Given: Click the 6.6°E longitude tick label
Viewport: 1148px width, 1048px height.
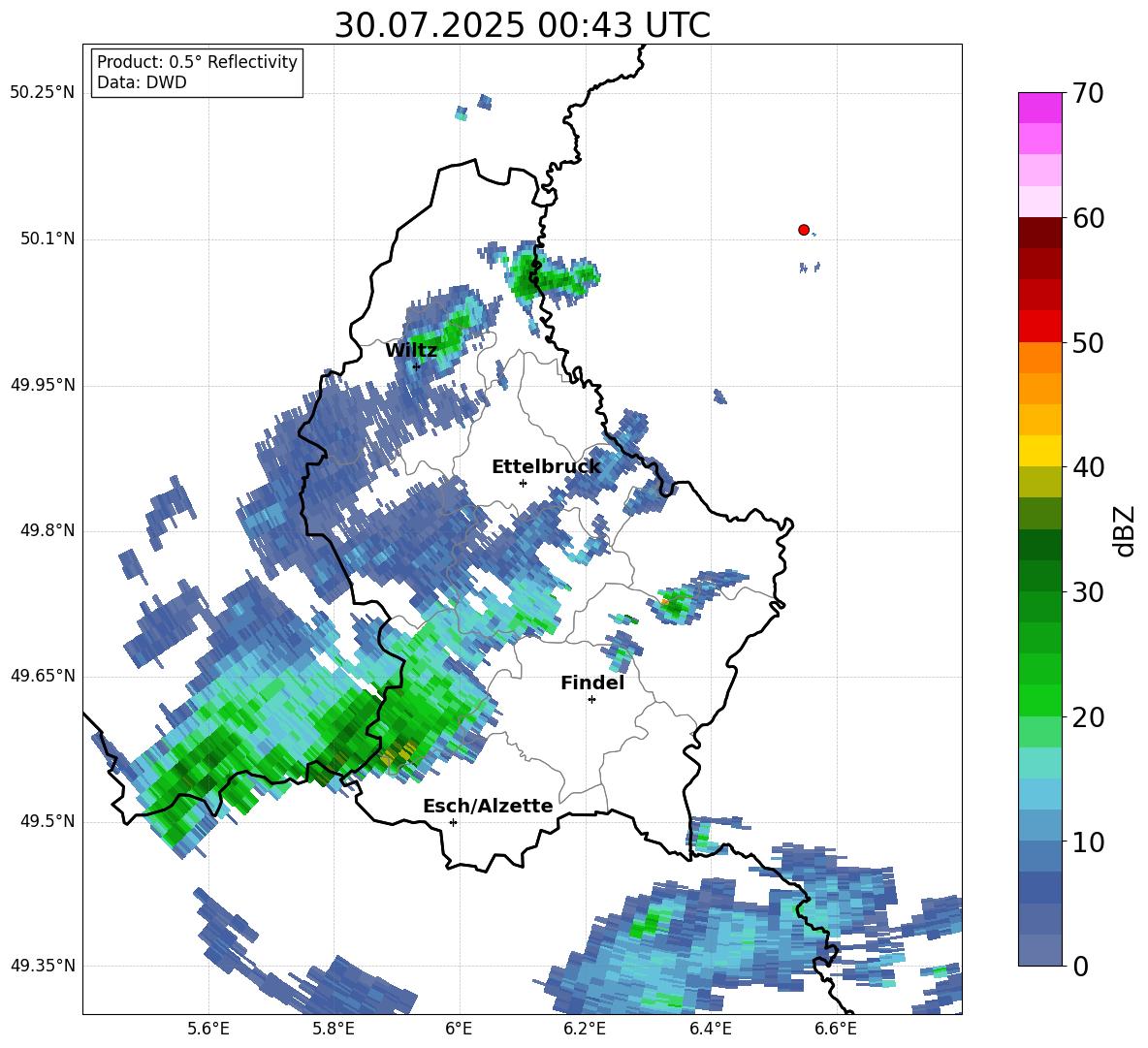Looking at the screenshot, I should click(836, 1029).
